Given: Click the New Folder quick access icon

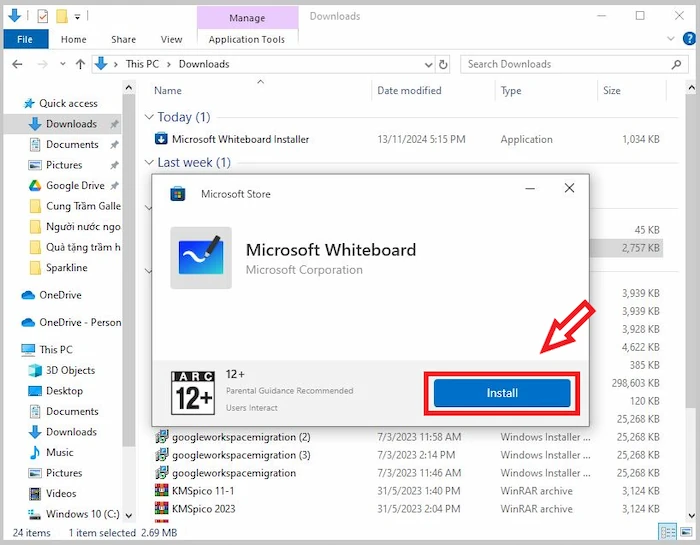Looking at the screenshot, I should click(62, 17).
